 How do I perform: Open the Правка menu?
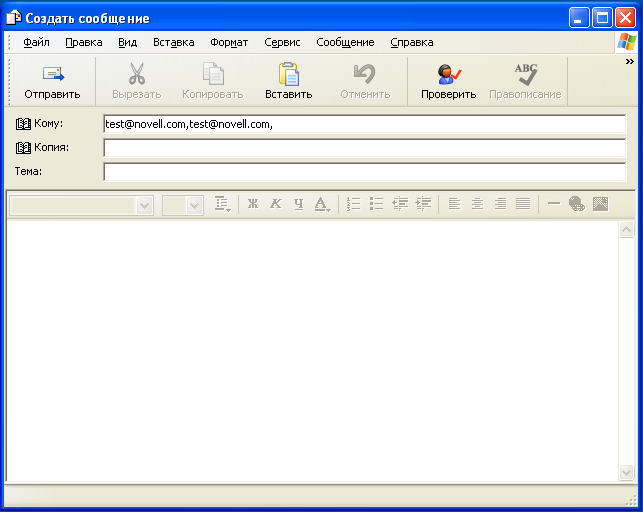pyautogui.click(x=84, y=42)
